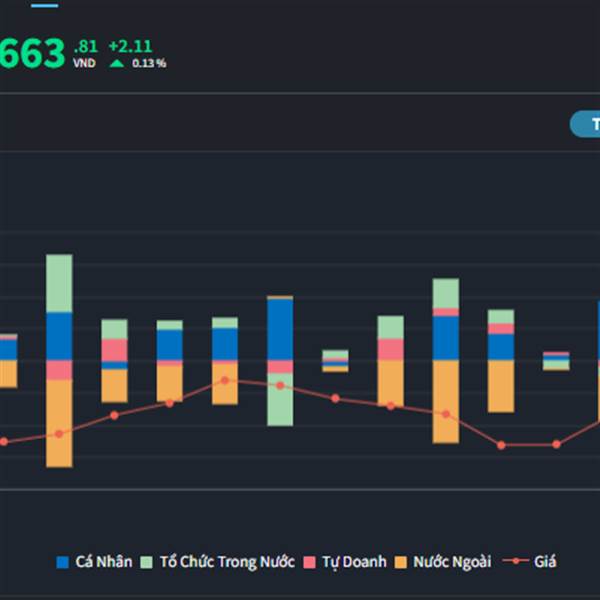Toggle the Tự Doanh series label
Screen dimensions: 600x600
(353, 562)
